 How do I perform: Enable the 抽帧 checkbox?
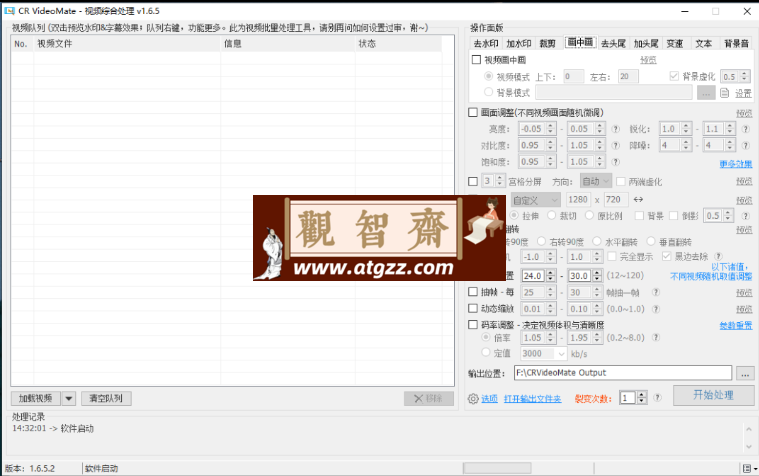[473, 292]
